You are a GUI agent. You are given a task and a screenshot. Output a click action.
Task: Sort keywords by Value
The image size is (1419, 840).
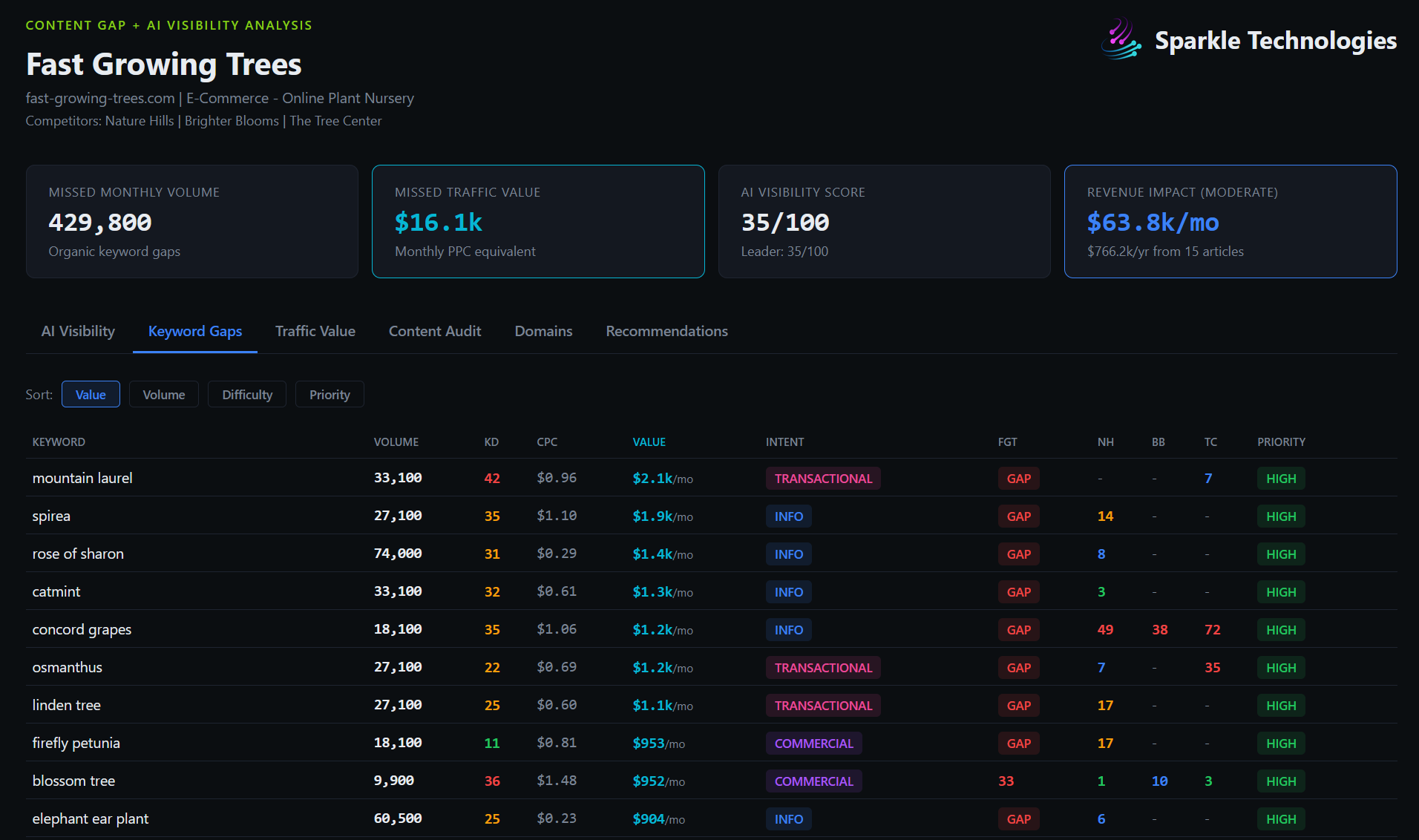(x=91, y=394)
